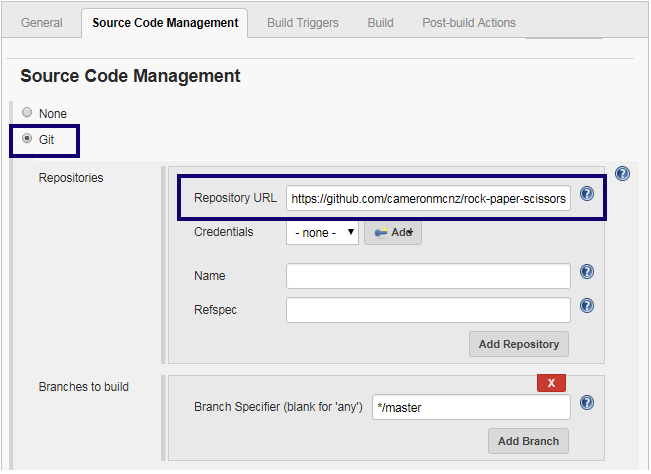Click the Add Repository button
The height and width of the screenshot is (474, 651).
pyautogui.click(x=519, y=344)
